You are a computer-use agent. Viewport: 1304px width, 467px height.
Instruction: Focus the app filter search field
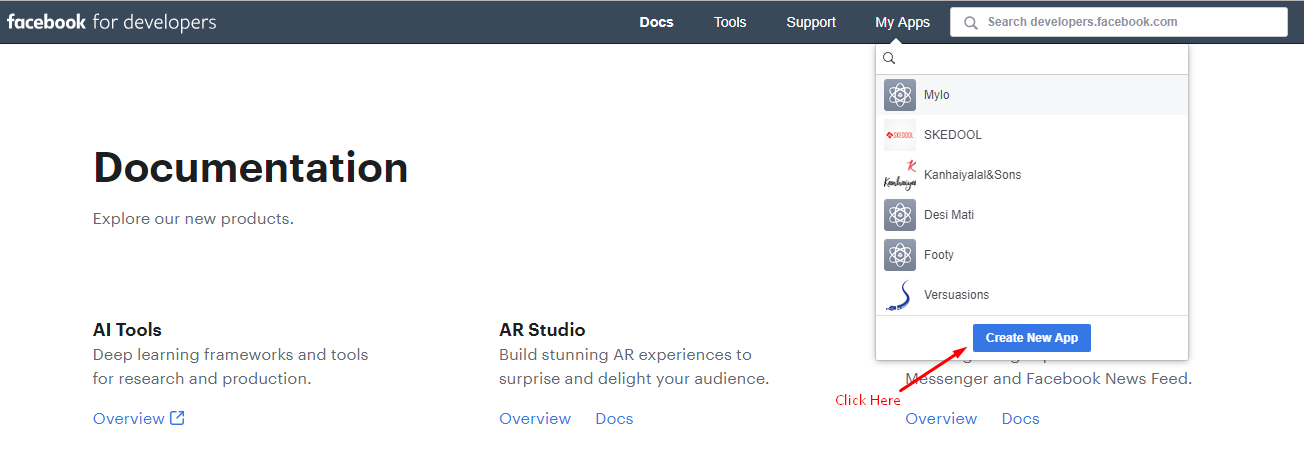click(1032, 59)
